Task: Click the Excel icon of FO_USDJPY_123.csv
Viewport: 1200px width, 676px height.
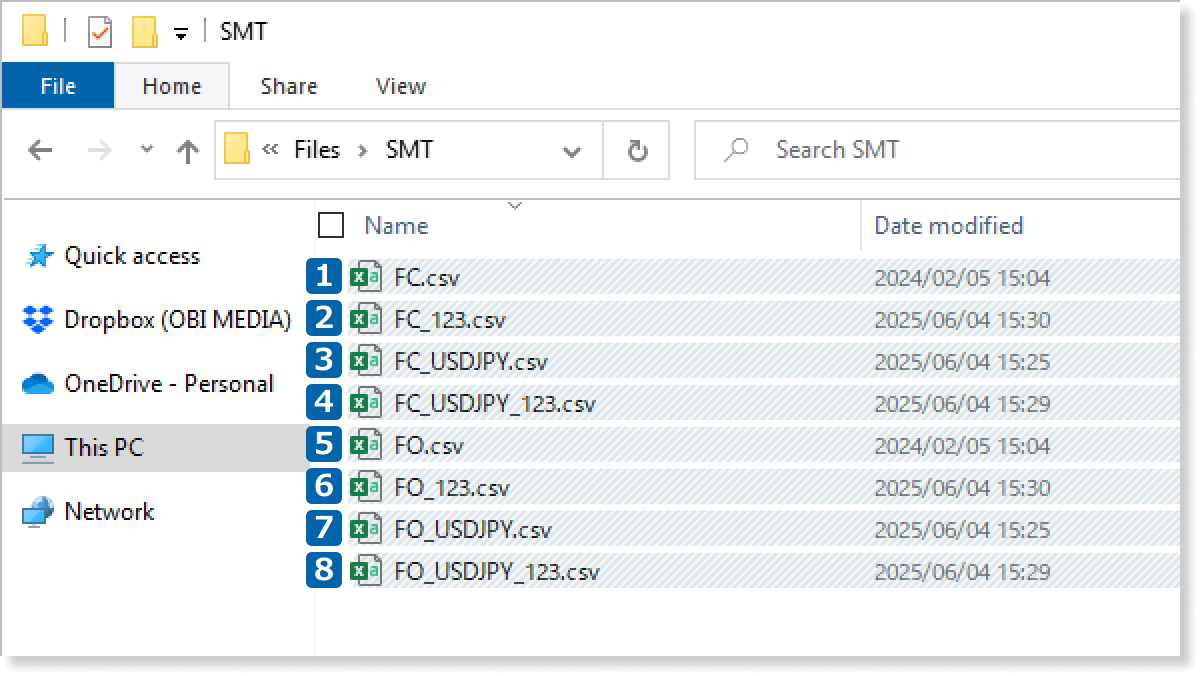Action: pos(365,571)
